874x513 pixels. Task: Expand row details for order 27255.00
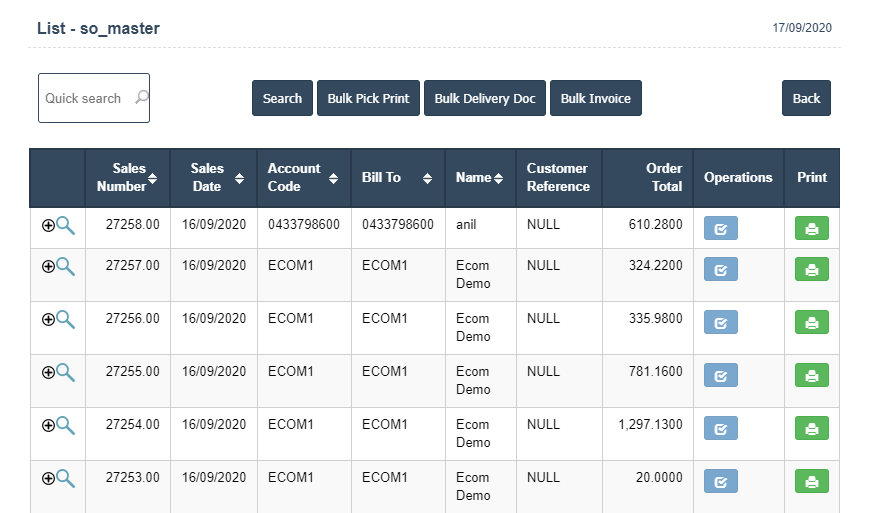48,372
